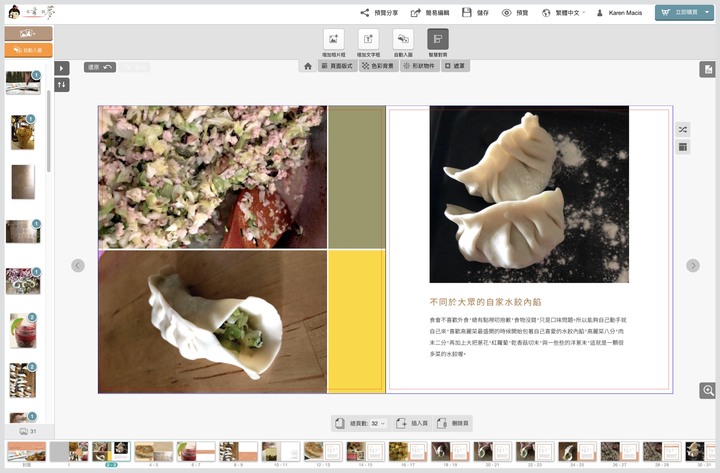Open page 1 thumbnail in filmstrip

click(x=69, y=451)
